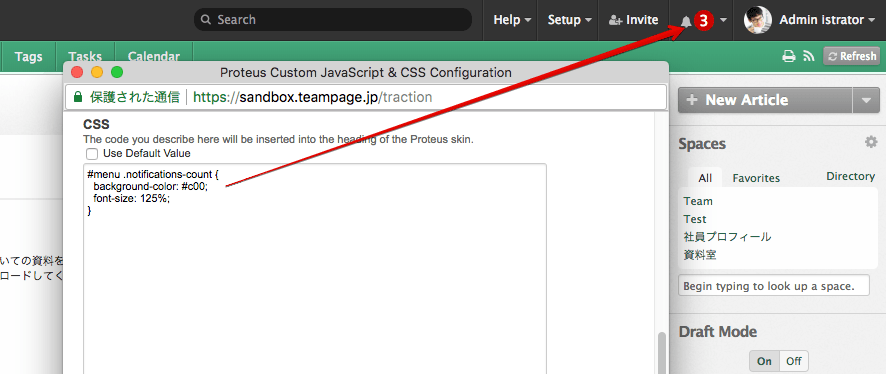Image resolution: width=886 pixels, height=374 pixels.
Task: Open the RSS feed icon
Action: [809, 56]
